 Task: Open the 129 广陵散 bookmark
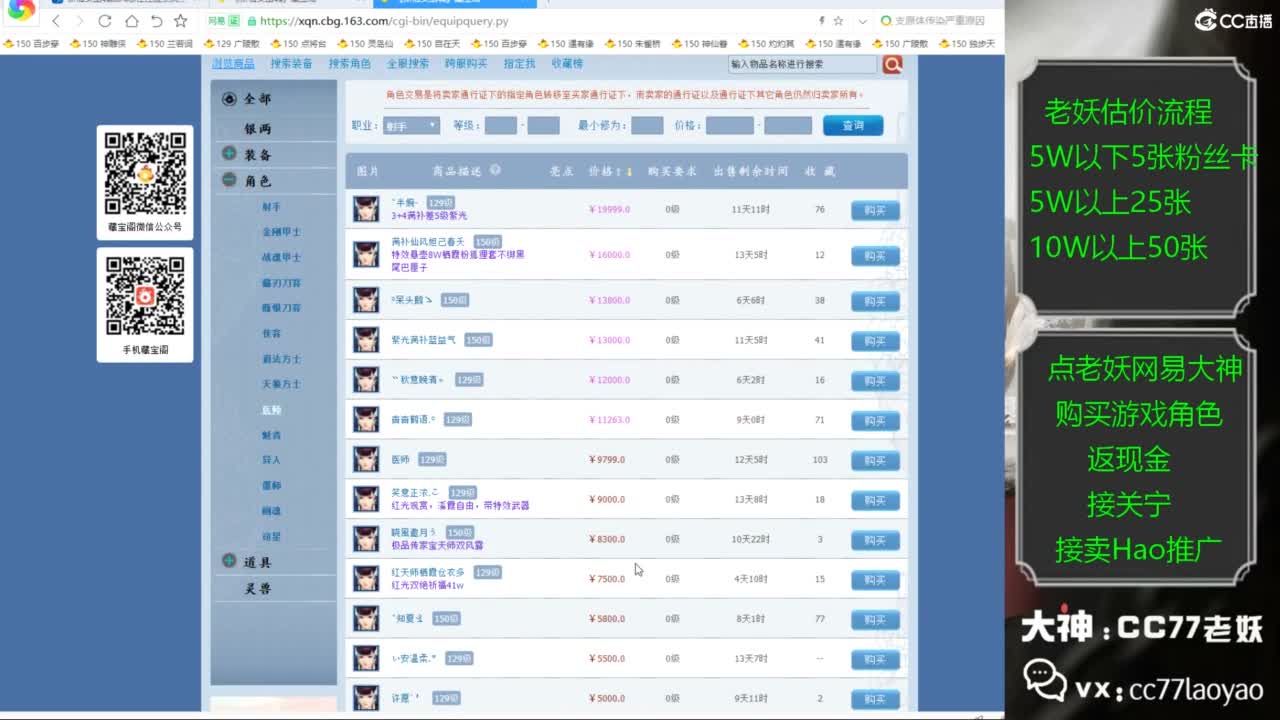pos(231,44)
